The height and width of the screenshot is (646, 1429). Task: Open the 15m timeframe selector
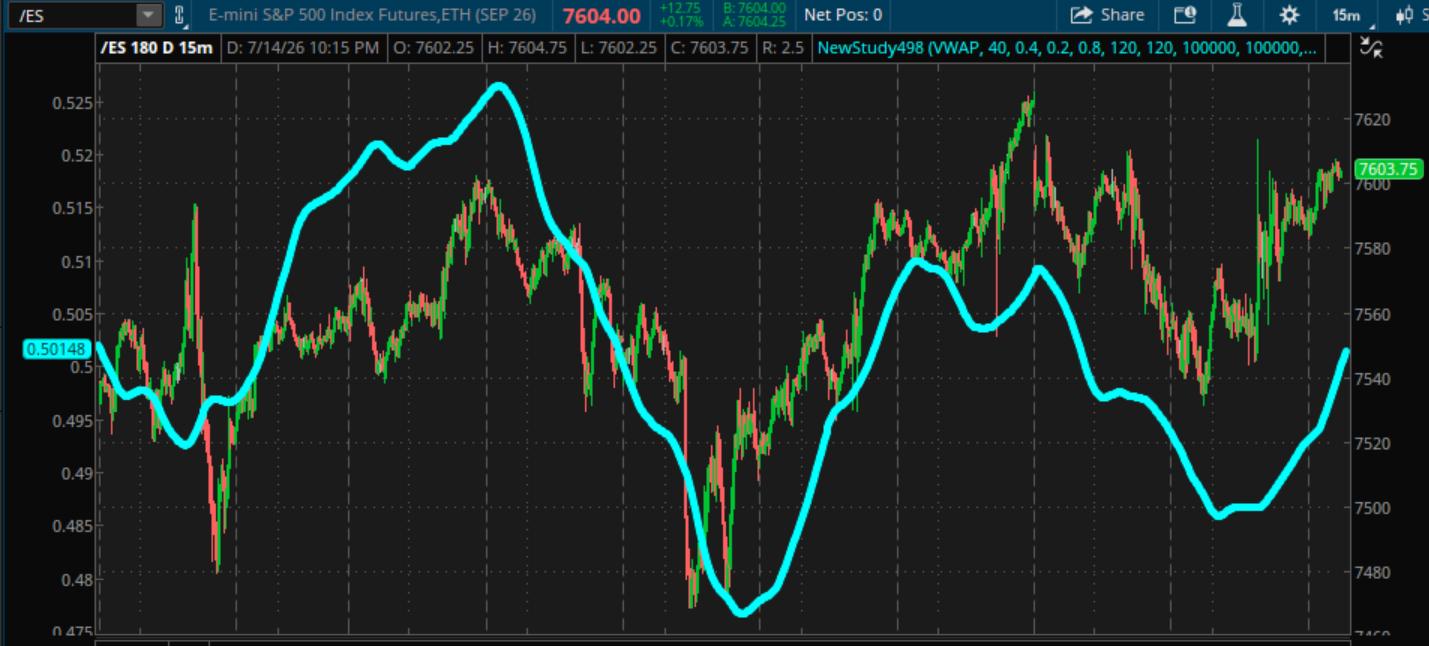click(1347, 15)
